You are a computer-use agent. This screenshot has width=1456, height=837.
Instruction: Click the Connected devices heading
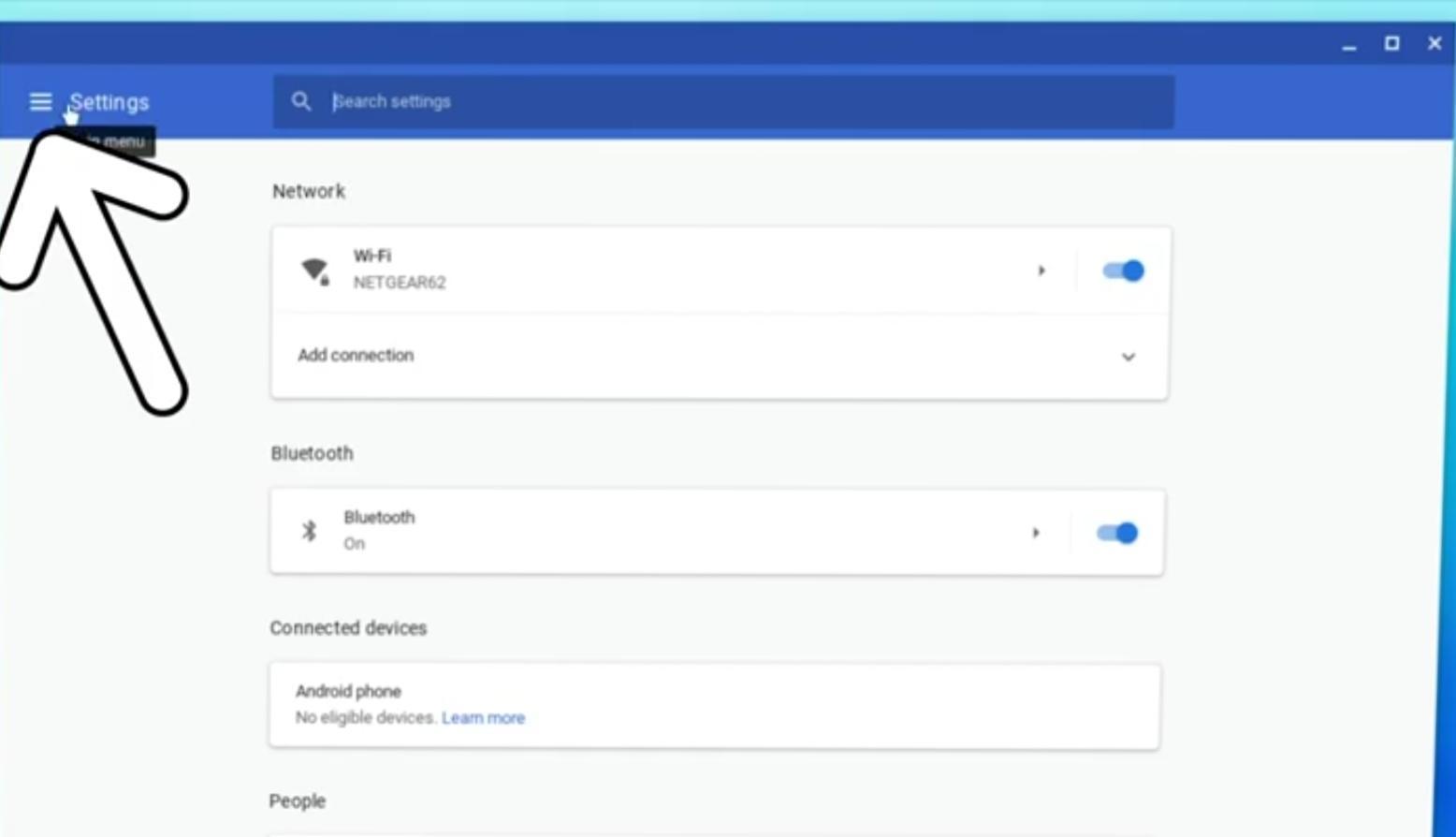point(348,627)
